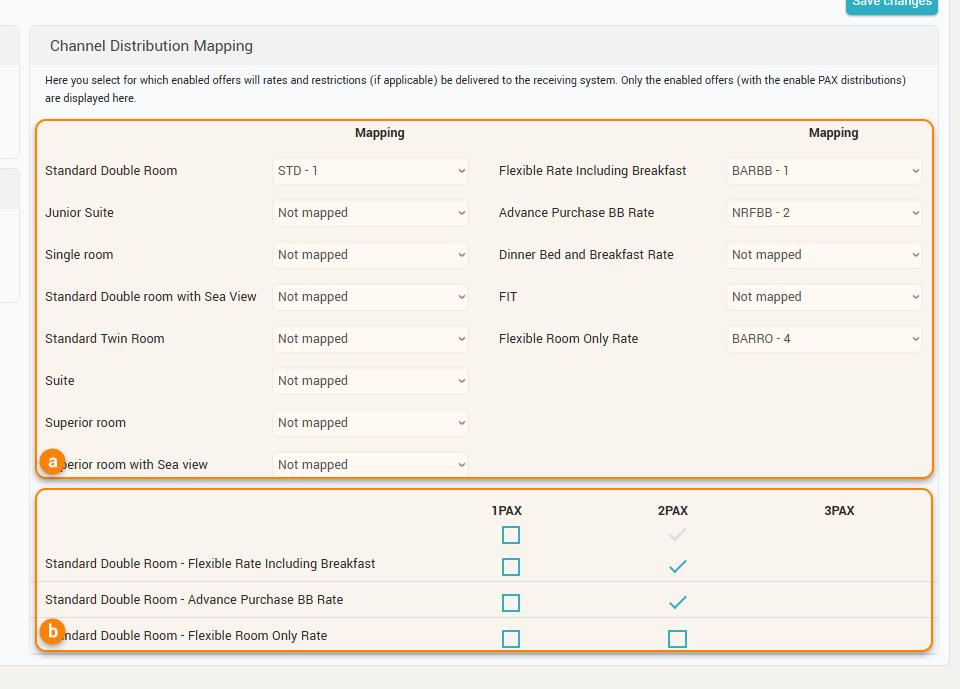Viewport: 960px width, 689px height.
Task: Enable 1PAX for Flexible Room Only Rate
Action: tap(511, 639)
